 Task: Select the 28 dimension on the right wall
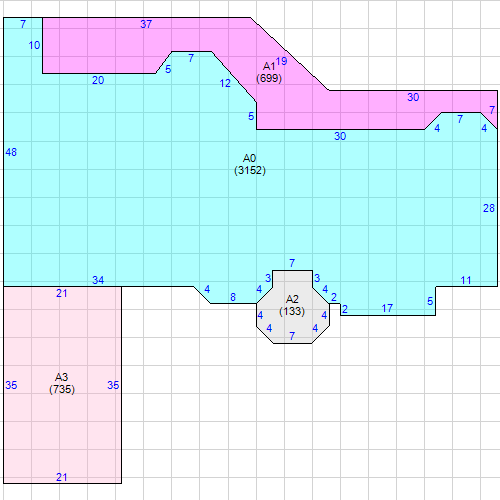489,208
